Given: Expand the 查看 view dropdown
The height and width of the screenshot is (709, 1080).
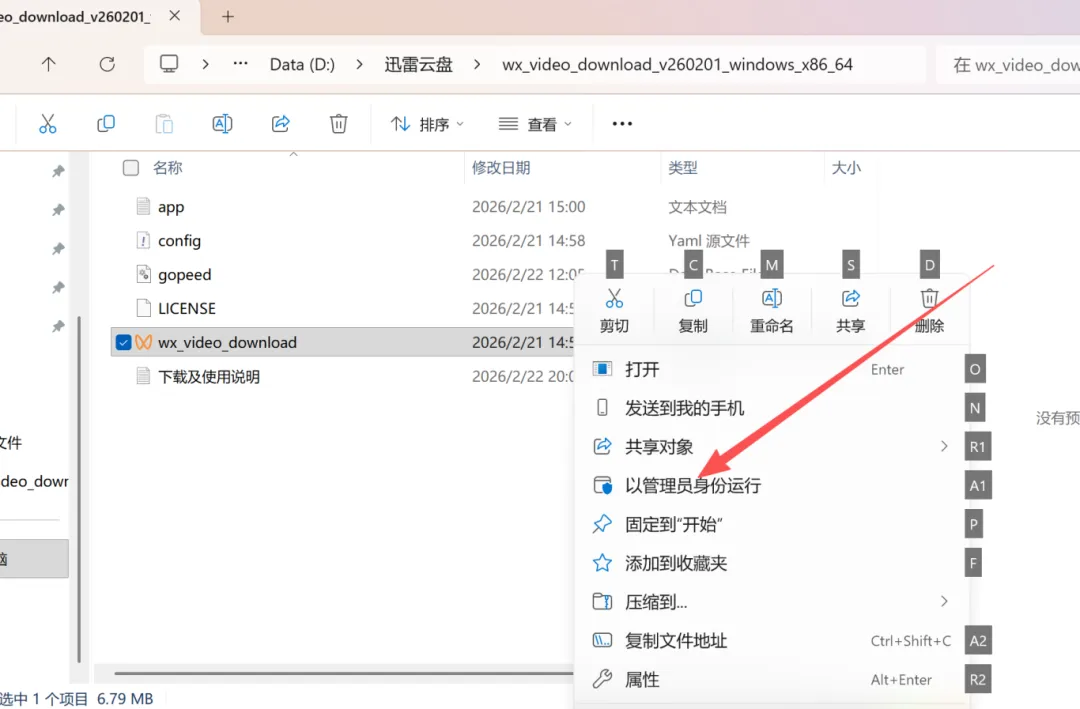Looking at the screenshot, I should click(535, 124).
